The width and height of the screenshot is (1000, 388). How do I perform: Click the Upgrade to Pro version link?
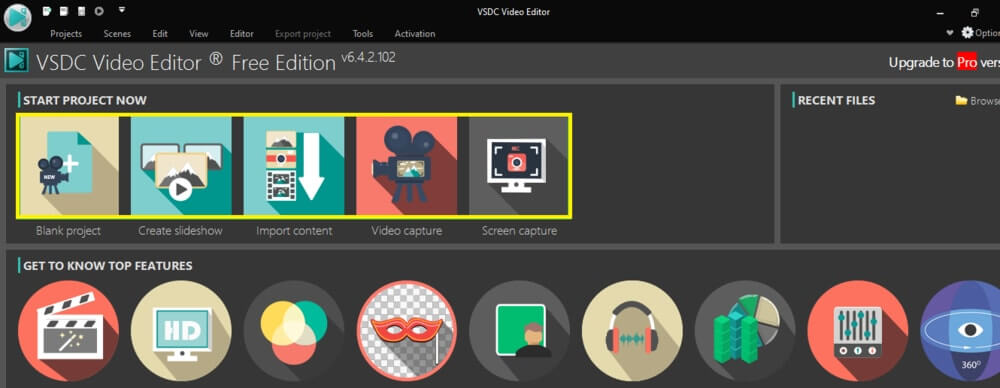(x=945, y=63)
